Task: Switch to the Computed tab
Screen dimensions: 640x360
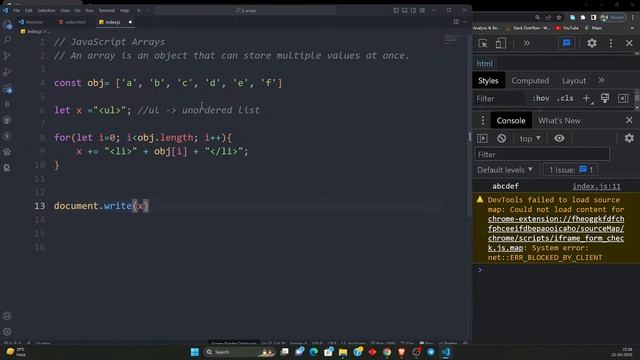Action: click(x=530, y=80)
